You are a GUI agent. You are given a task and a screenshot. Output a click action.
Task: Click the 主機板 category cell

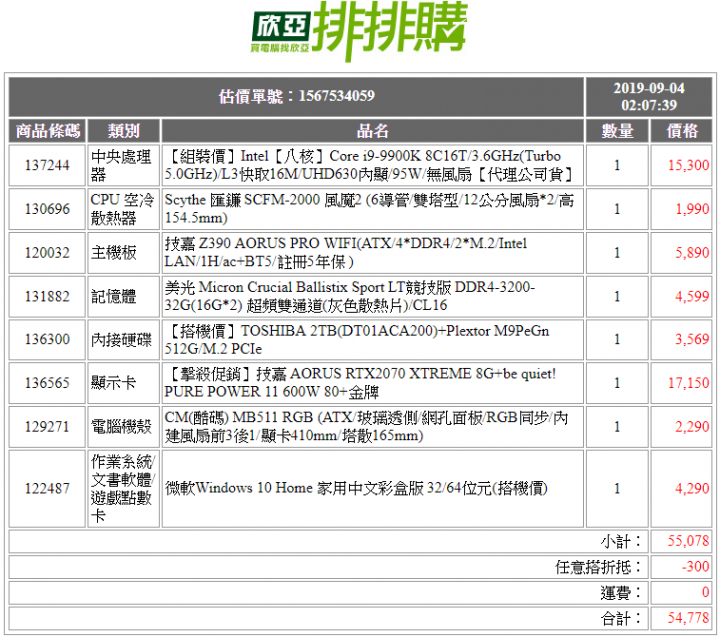124,253
